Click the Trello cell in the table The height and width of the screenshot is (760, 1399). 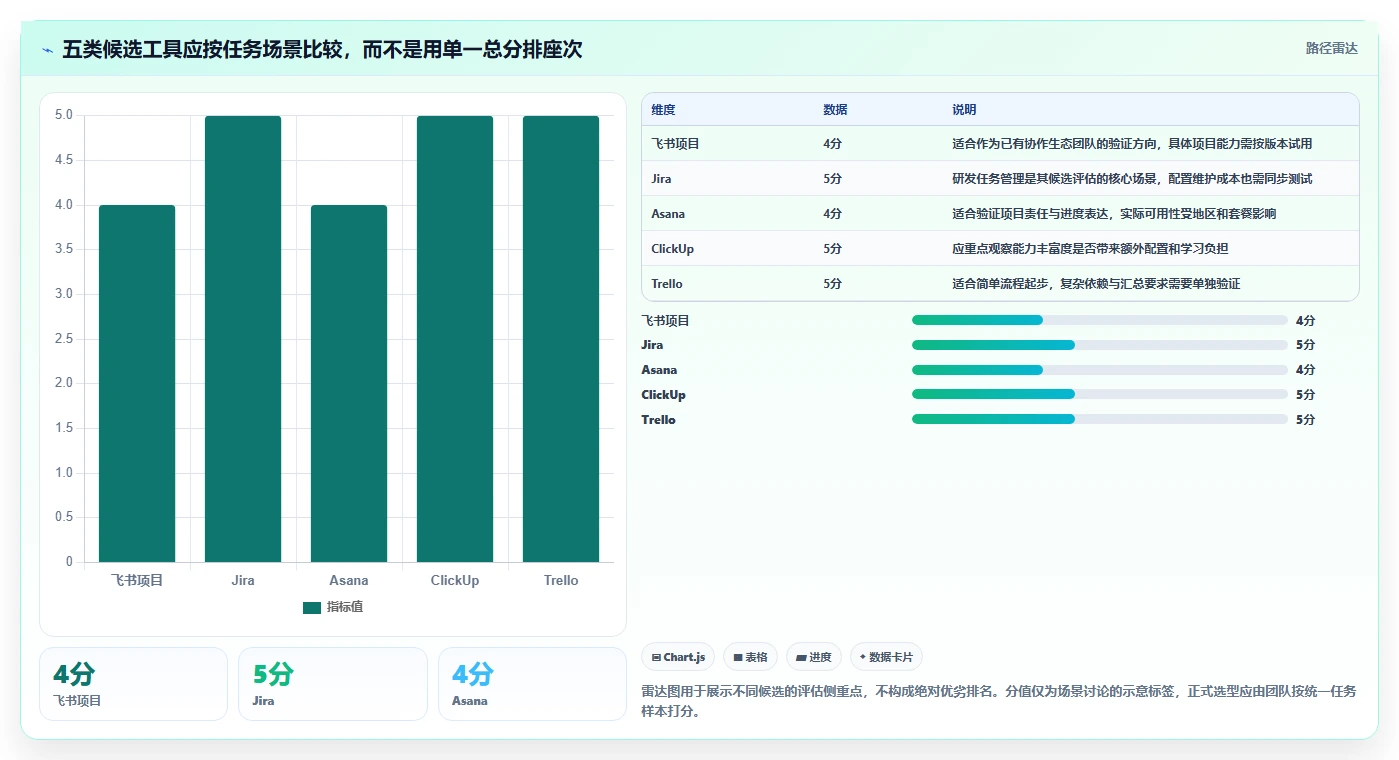(x=666, y=284)
